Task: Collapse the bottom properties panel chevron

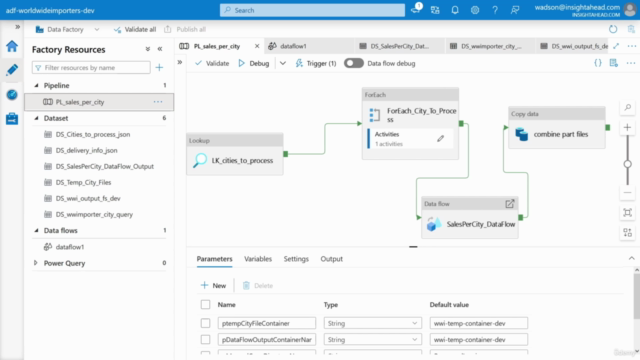Action: 631,258
